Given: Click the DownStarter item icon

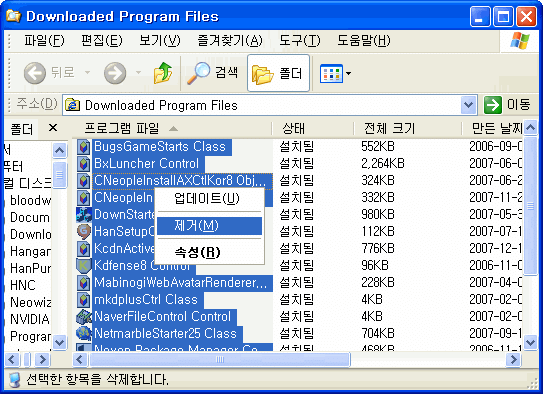Looking at the screenshot, I should click(83, 214).
